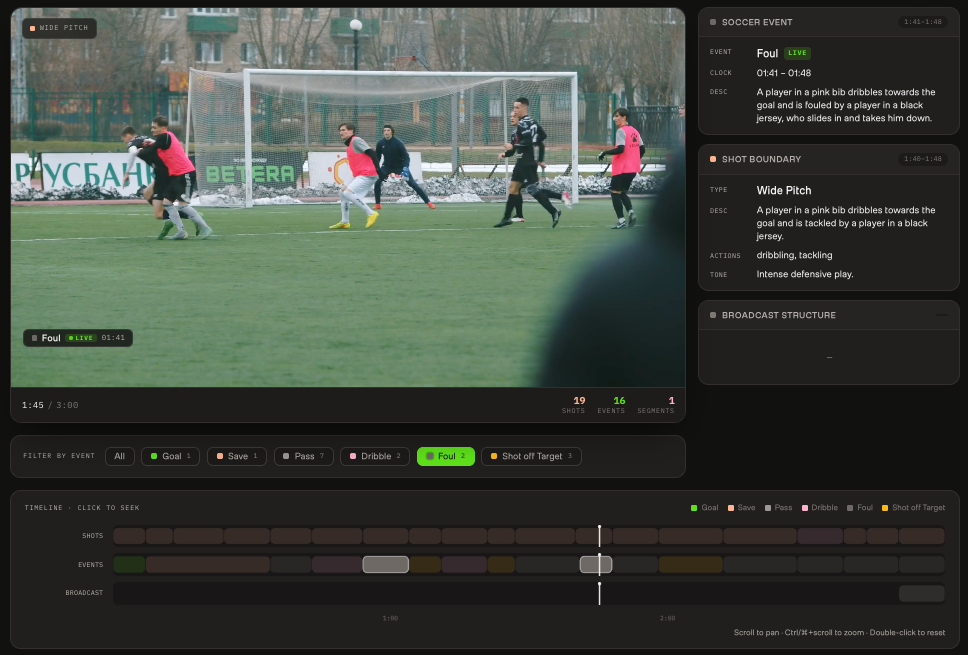Viewport: 968px width, 655px height.
Task: Click the 'TIMELINE · CLICK TO SEEK' heading
Action: point(82,508)
